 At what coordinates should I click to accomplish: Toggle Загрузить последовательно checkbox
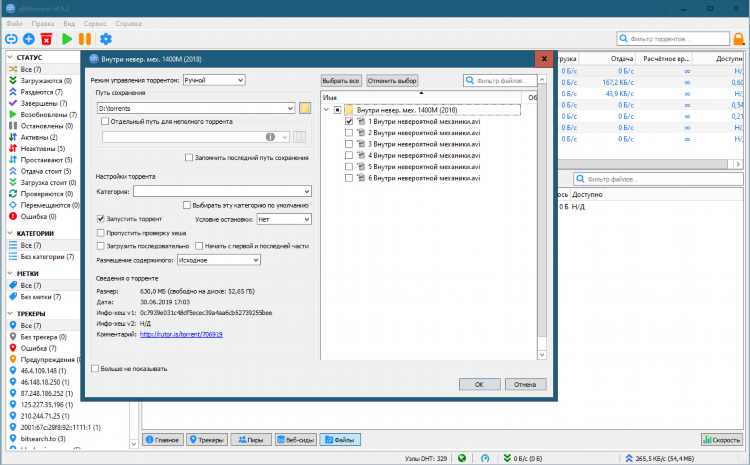pos(100,246)
